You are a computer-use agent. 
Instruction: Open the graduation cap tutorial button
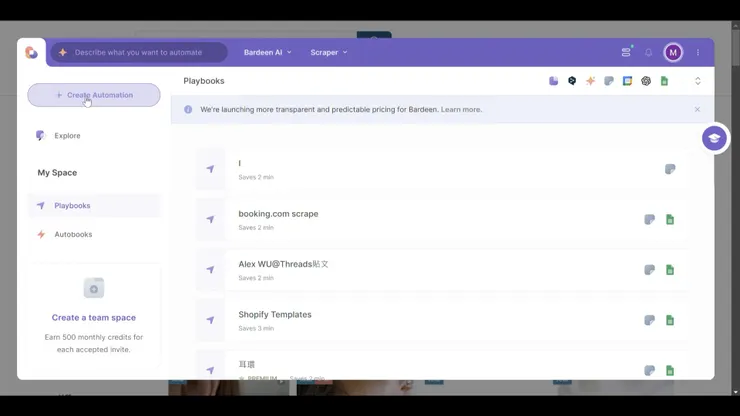pos(714,138)
